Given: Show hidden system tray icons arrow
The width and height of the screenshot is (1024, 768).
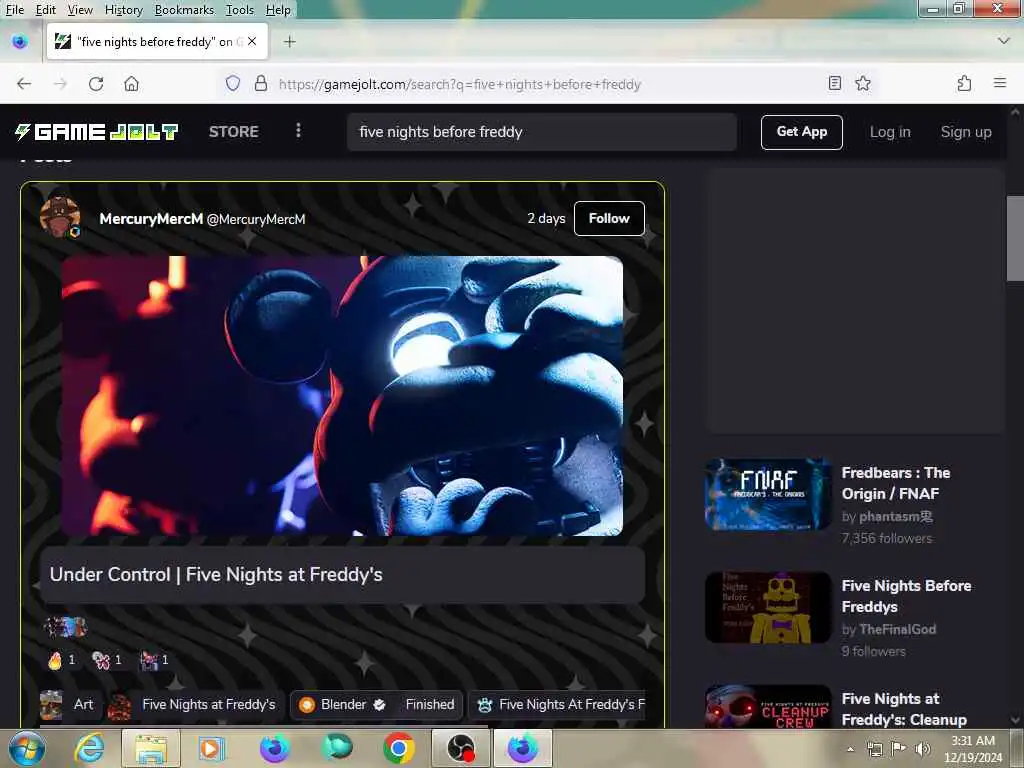Looking at the screenshot, I should click(x=850, y=749).
